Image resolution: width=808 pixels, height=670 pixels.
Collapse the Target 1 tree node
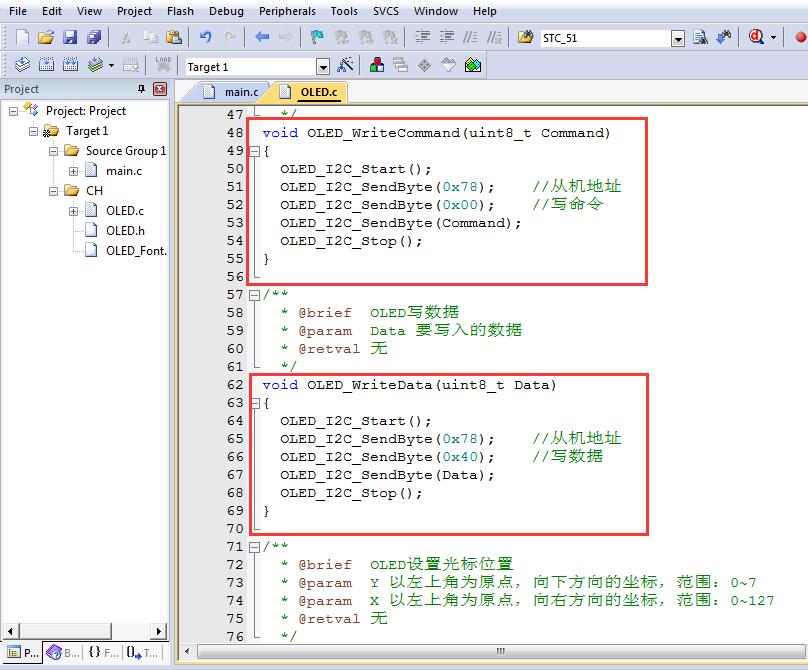33,131
